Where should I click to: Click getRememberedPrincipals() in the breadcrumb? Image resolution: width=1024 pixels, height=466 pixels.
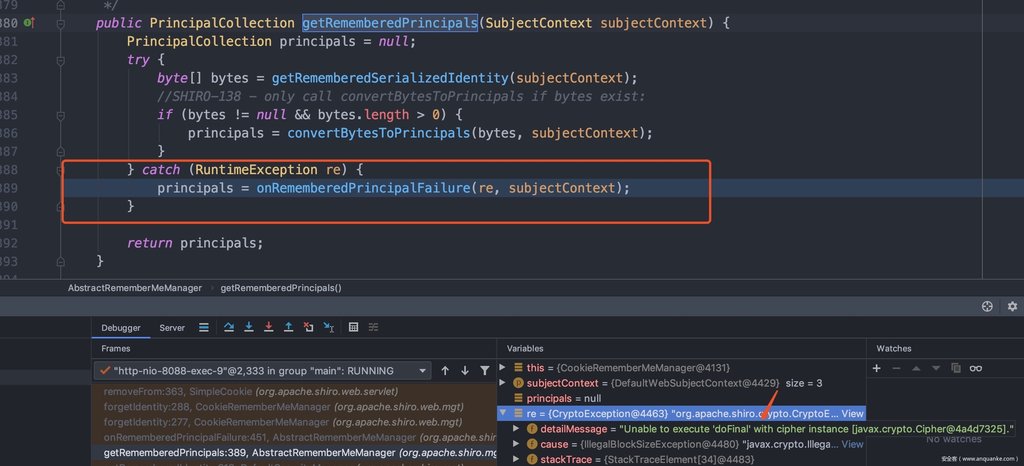(x=281, y=288)
